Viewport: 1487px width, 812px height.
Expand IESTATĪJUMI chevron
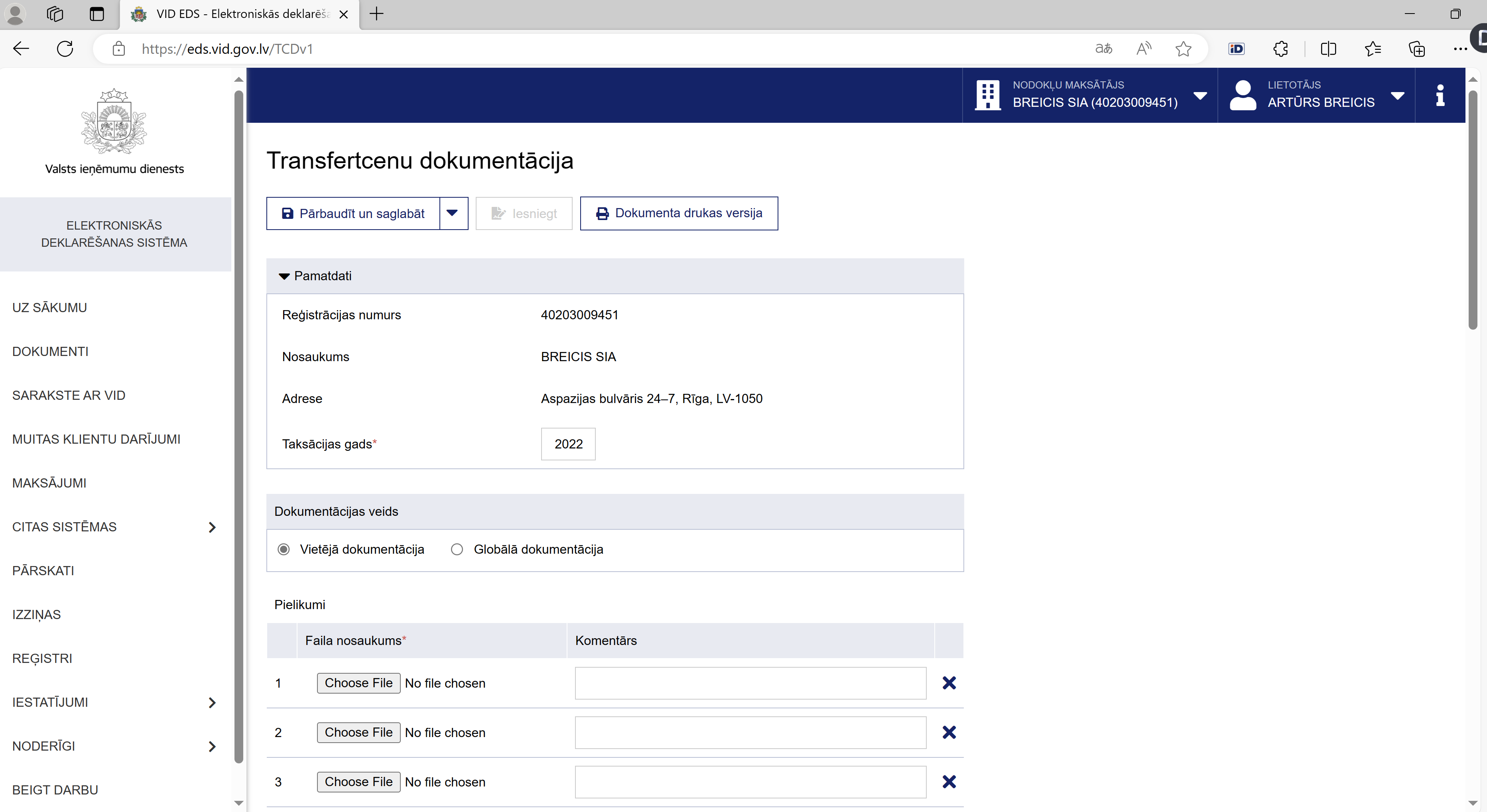[212, 703]
